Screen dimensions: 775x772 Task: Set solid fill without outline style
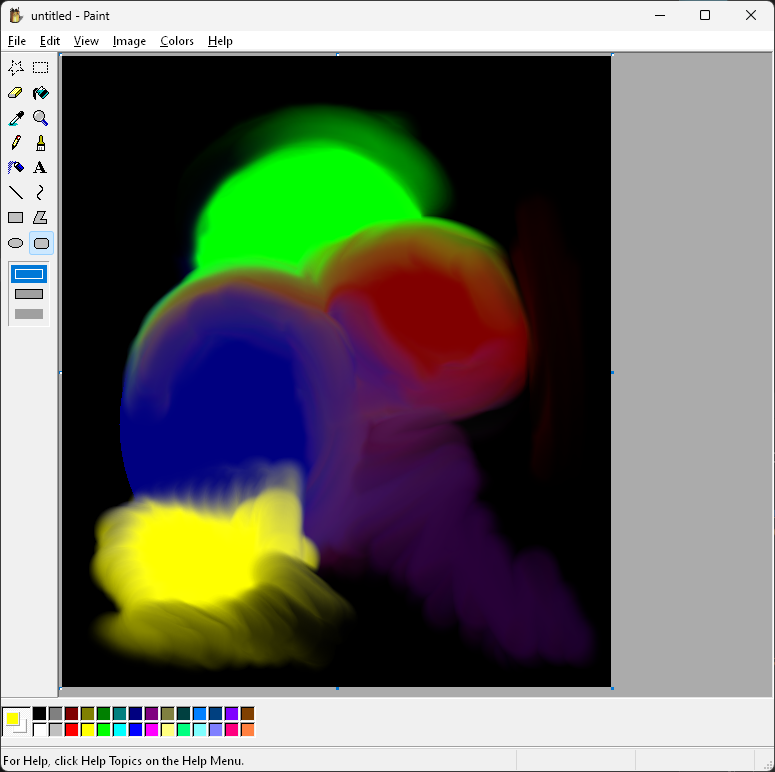pos(29,314)
